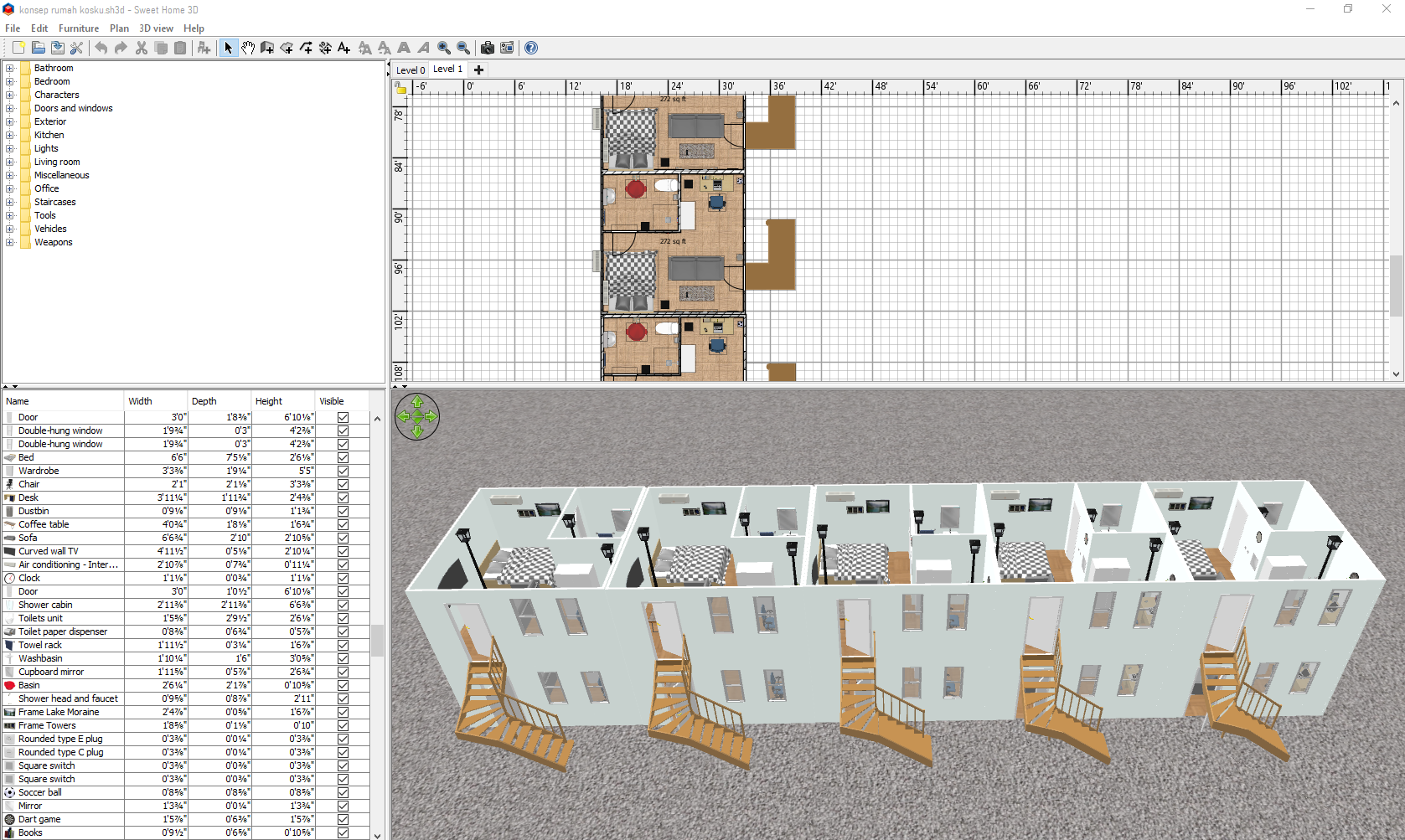
Task: Activate the Create walls tool
Action: point(267,48)
